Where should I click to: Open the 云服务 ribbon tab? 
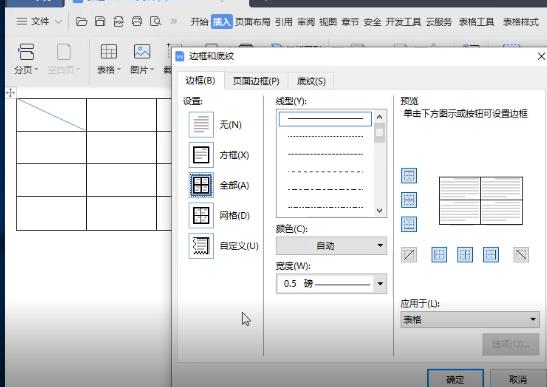[x=439, y=22]
